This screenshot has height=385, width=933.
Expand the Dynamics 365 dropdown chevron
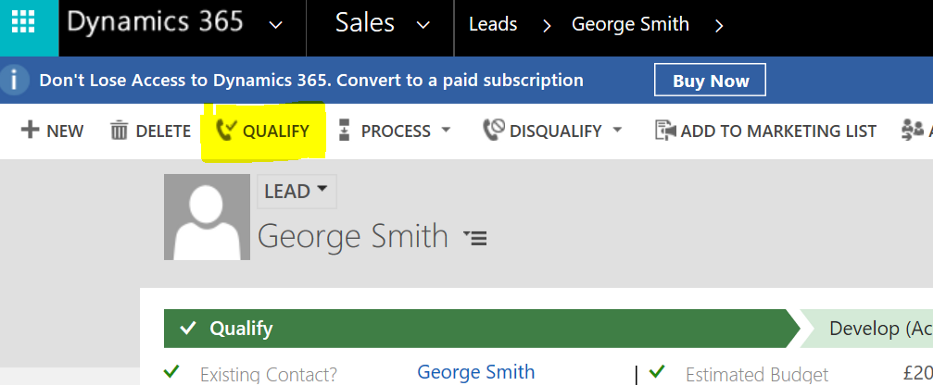(x=275, y=25)
